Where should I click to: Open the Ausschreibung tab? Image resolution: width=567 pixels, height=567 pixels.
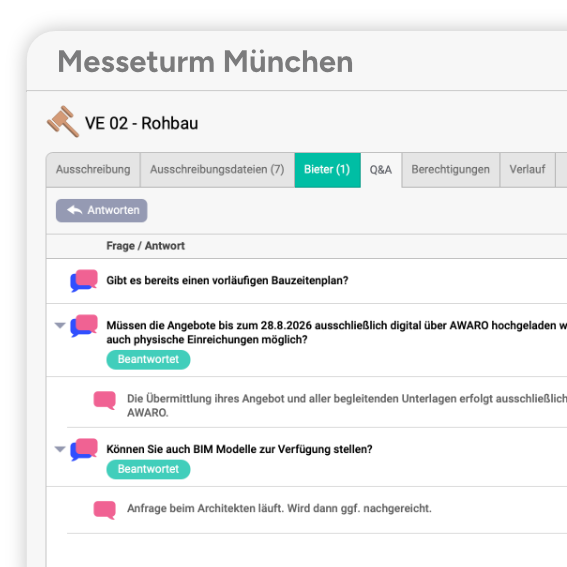point(93,170)
